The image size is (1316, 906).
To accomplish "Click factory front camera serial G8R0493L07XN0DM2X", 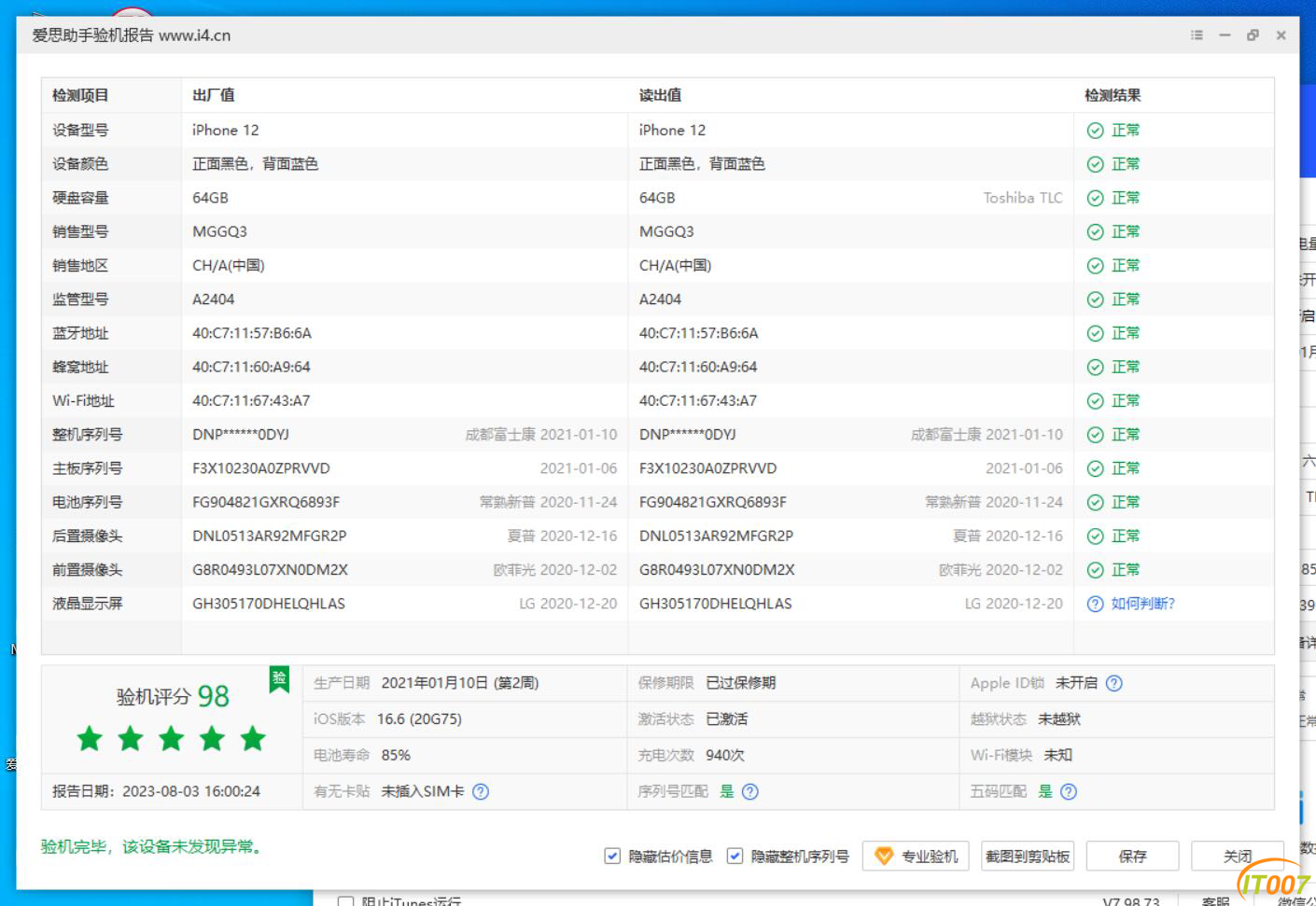I will coord(270,570).
